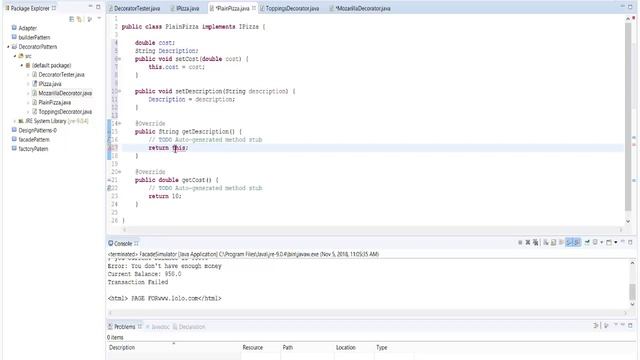Sort Problems by Location column header
The image size is (640, 360).
click(354, 348)
